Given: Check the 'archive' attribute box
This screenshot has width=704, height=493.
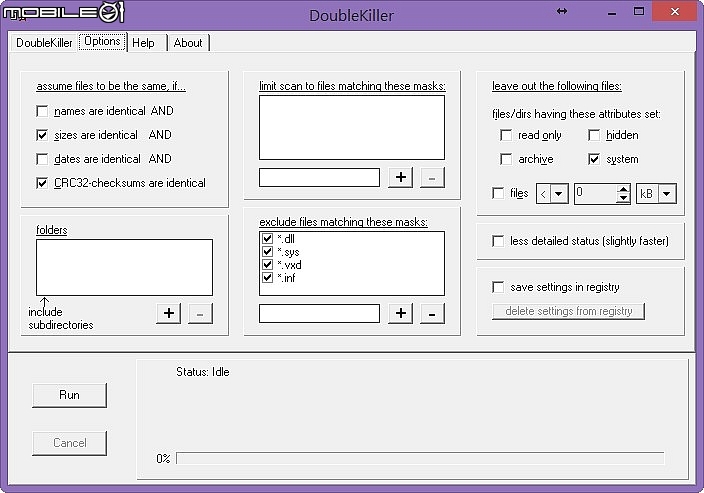Looking at the screenshot, I should coord(506,159).
